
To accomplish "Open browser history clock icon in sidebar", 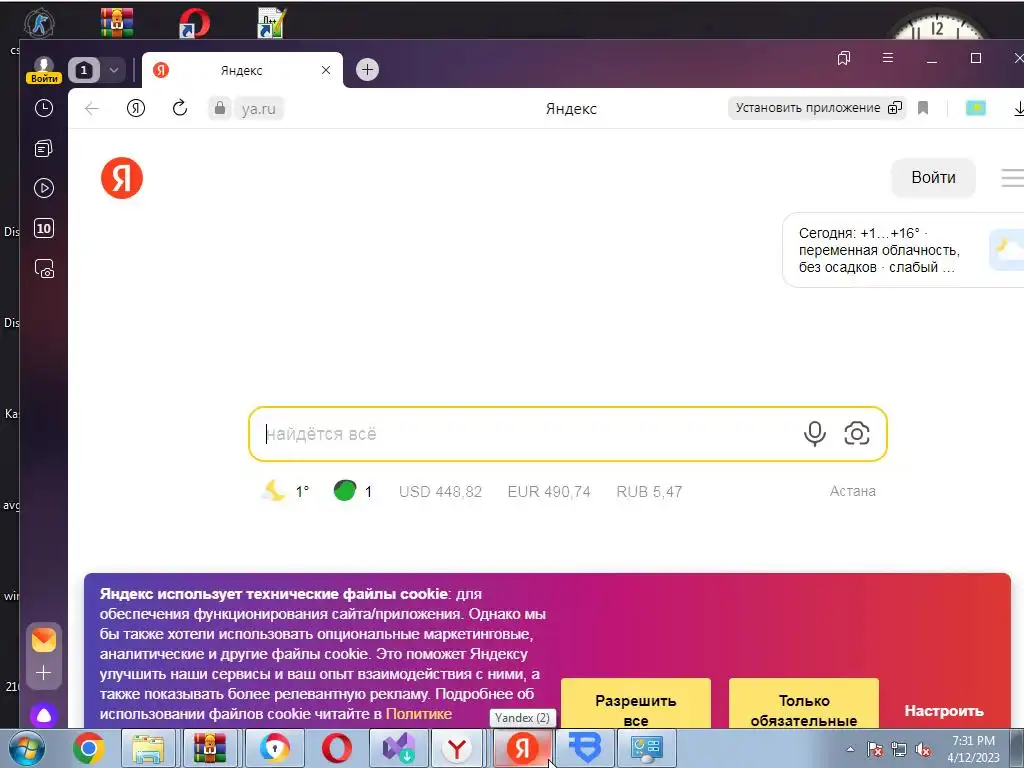I will pyautogui.click(x=44, y=108).
